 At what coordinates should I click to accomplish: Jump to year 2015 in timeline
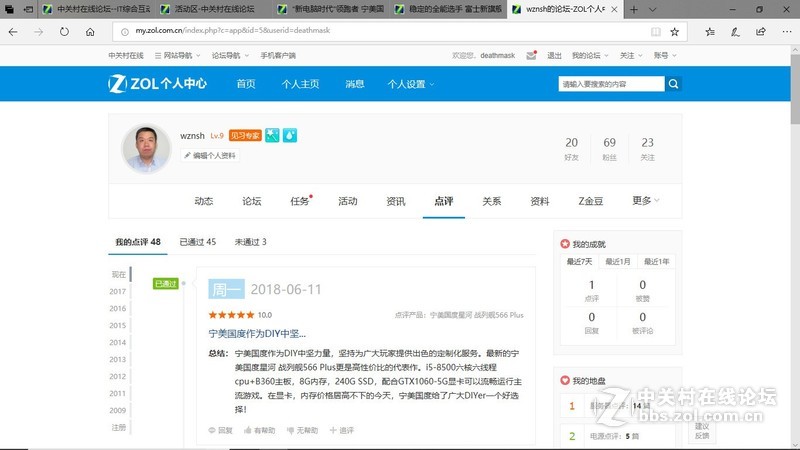[x=118, y=325]
